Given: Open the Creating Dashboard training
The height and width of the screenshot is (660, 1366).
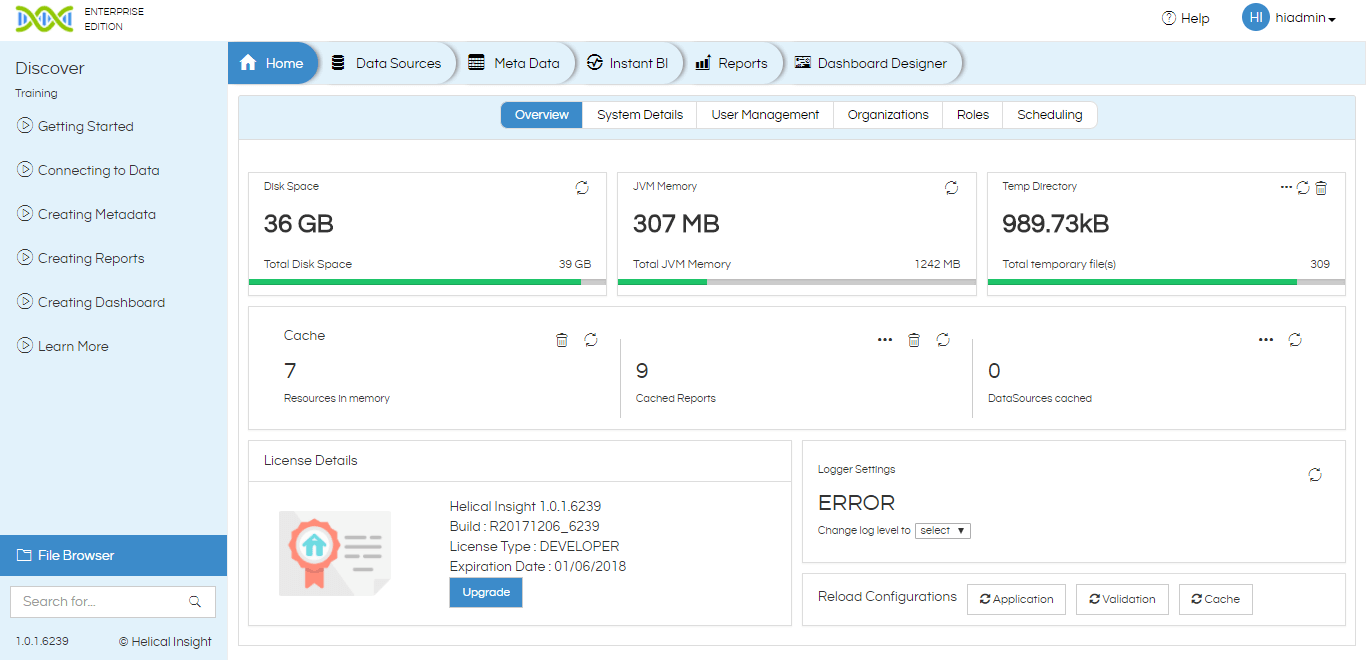Looking at the screenshot, I should (91, 302).
